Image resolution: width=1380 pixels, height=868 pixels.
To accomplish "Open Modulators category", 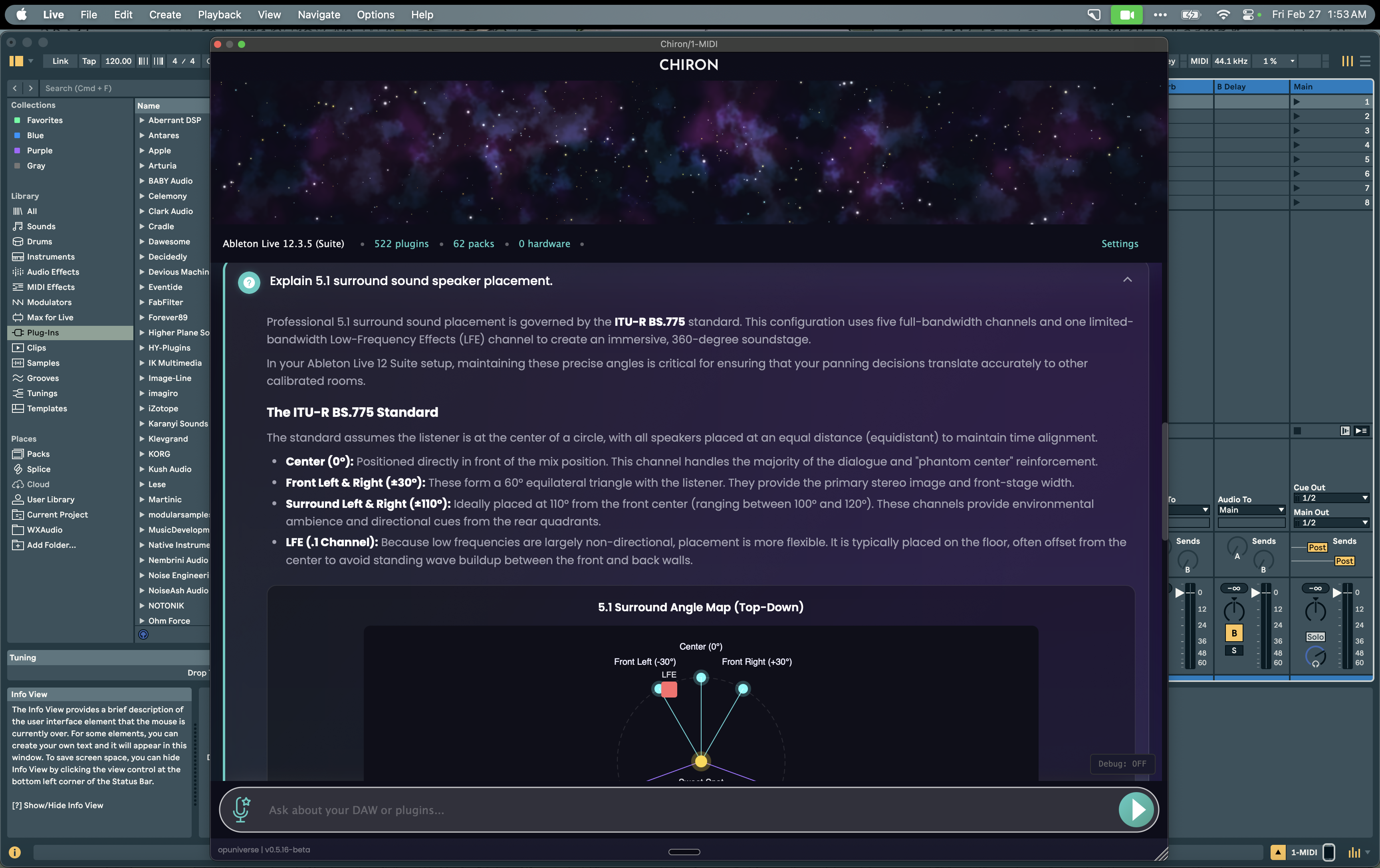I will [x=49, y=303].
